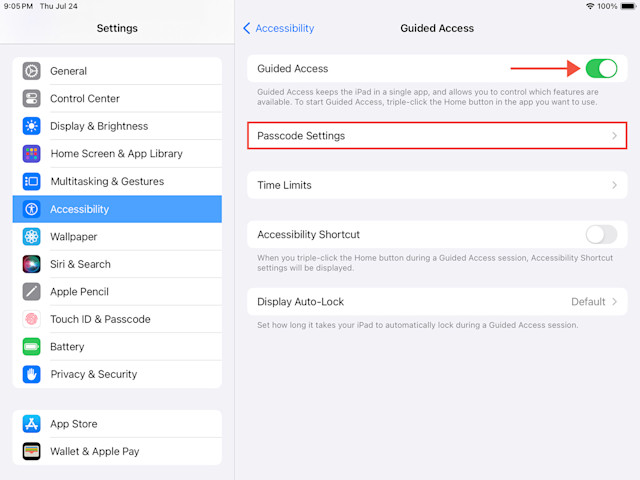640x480 pixels.
Task: Open General via its gear icon
Action: click(31, 71)
